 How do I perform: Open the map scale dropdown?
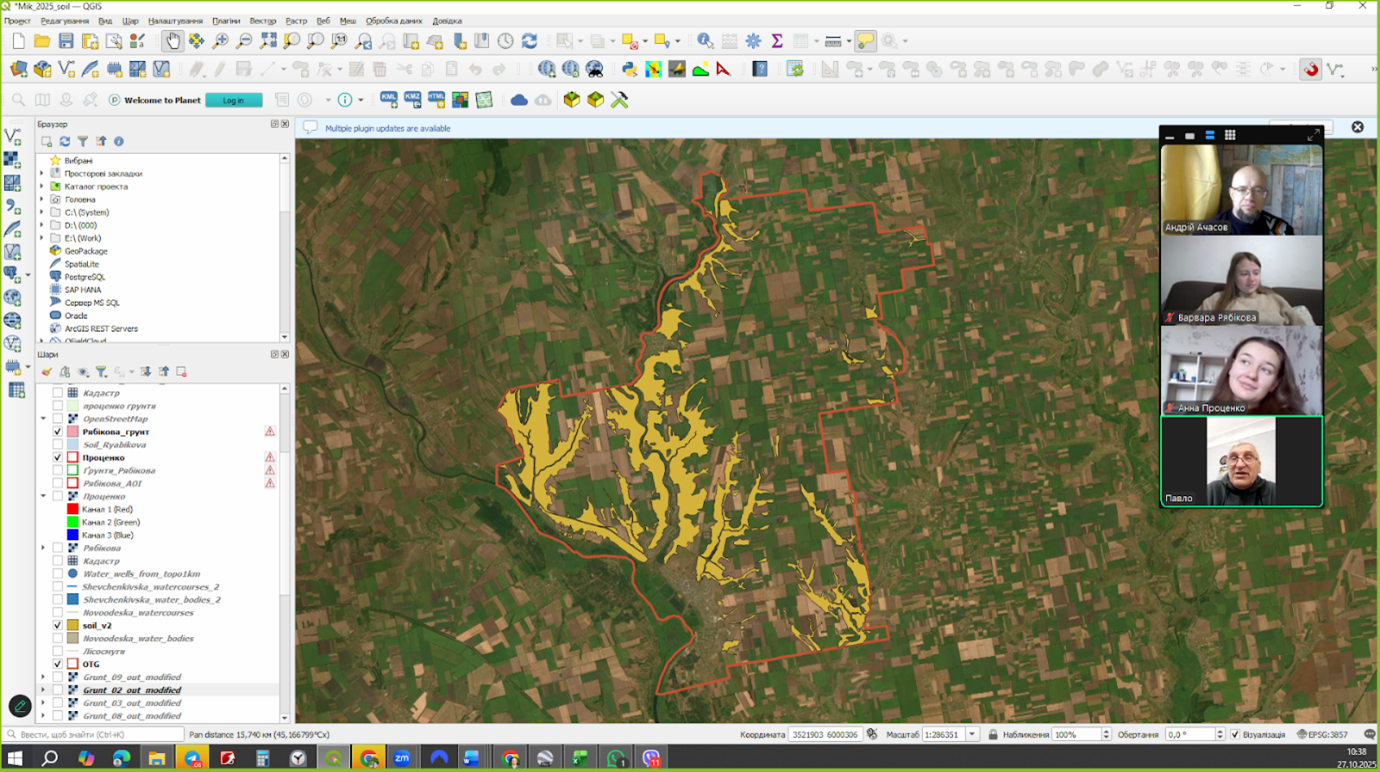pos(971,735)
